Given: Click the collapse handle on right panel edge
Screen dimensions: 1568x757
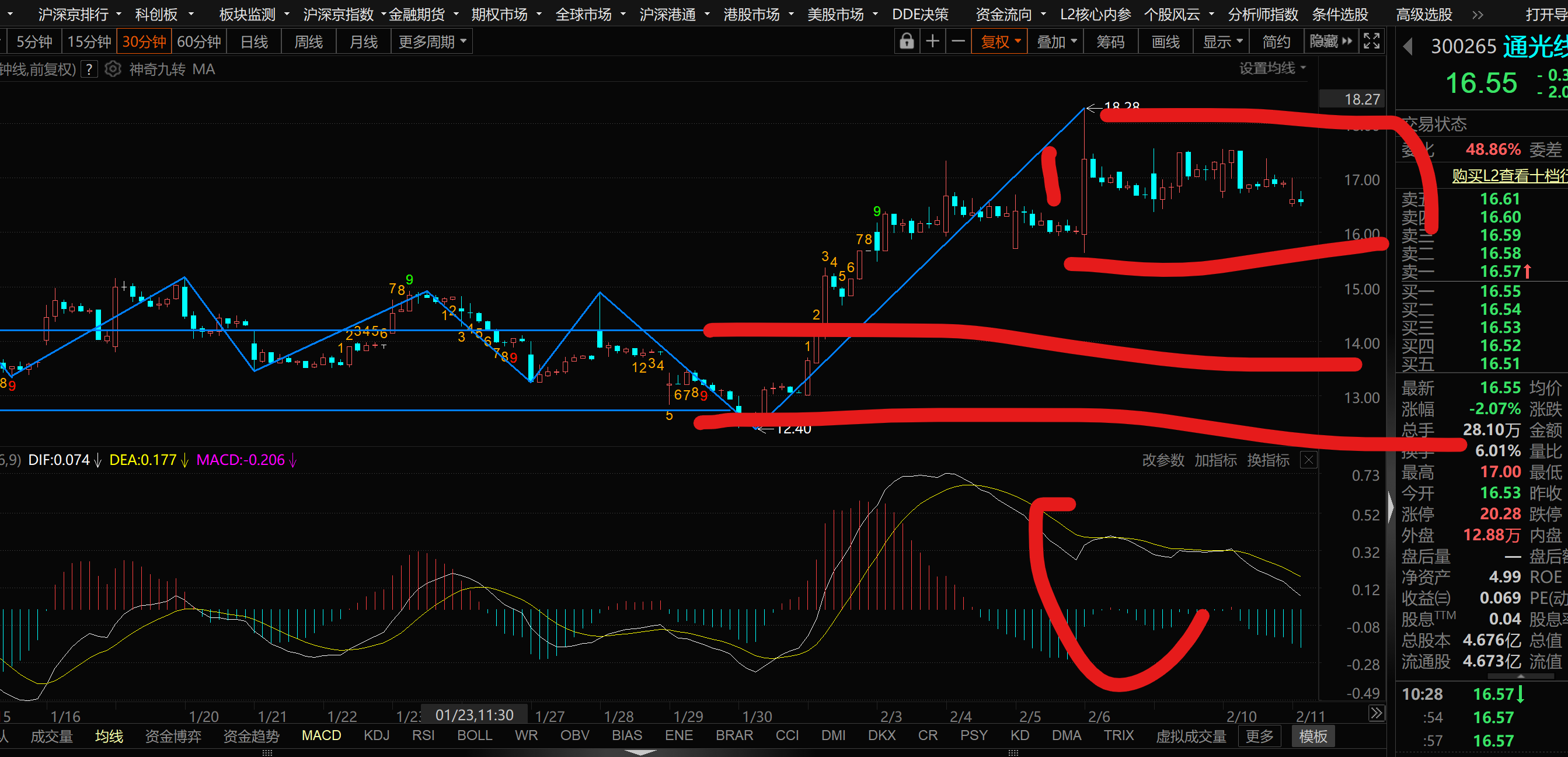Looking at the screenshot, I should click(1391, 506).
